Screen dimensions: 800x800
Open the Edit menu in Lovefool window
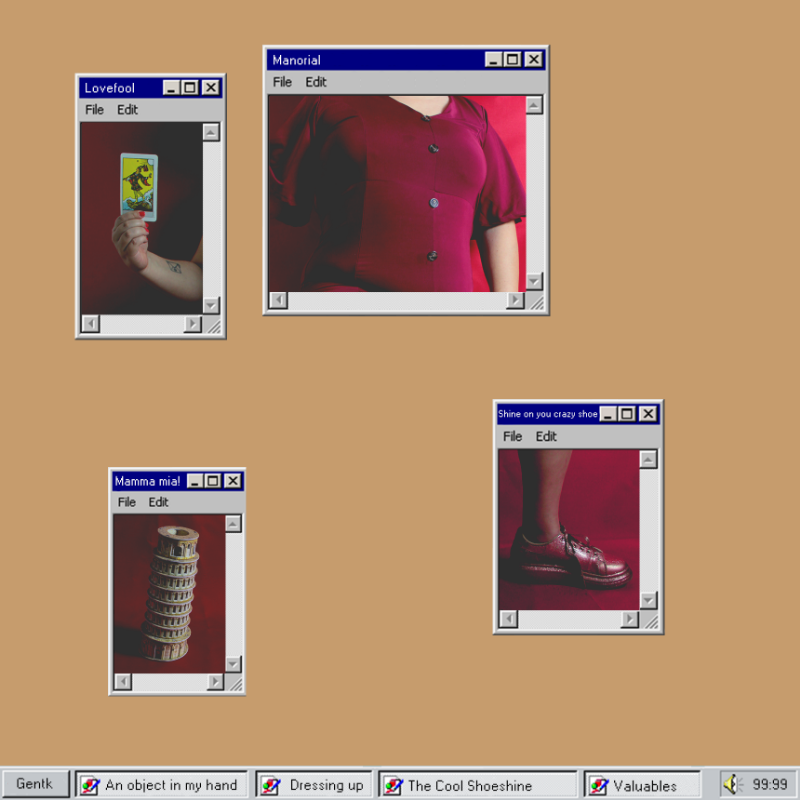[128, 110]
